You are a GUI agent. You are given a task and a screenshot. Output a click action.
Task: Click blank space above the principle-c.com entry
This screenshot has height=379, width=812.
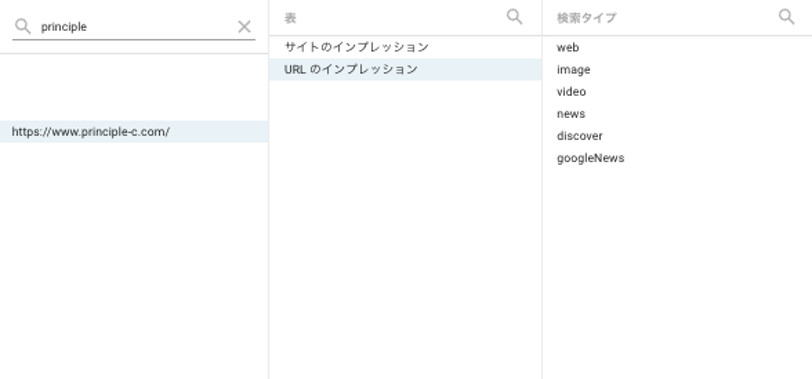(134, 87)
